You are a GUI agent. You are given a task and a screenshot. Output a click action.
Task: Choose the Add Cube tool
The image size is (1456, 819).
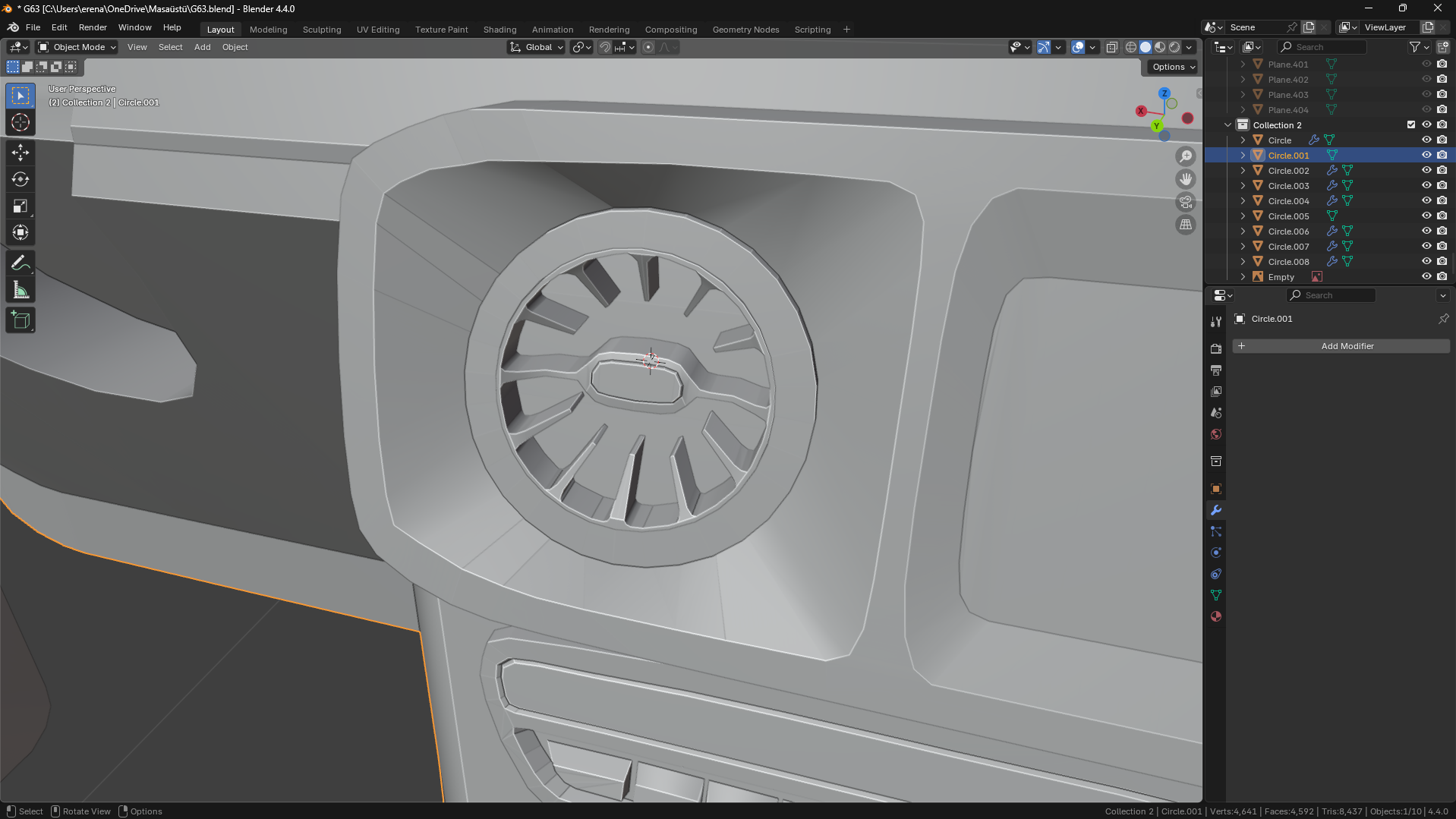(20, 320)
